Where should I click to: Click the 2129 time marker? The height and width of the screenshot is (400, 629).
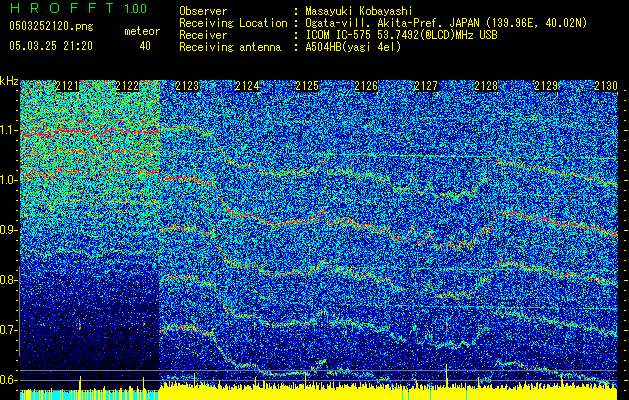[x=546, y=86]
